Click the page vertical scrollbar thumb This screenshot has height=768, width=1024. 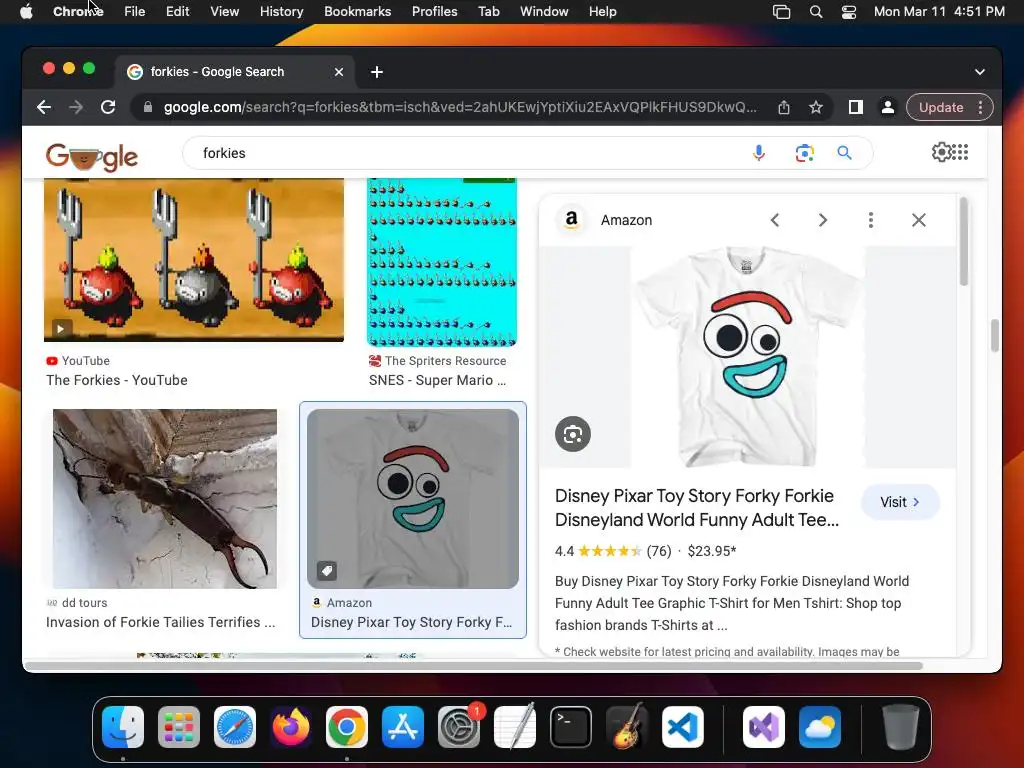pos(994,336)
